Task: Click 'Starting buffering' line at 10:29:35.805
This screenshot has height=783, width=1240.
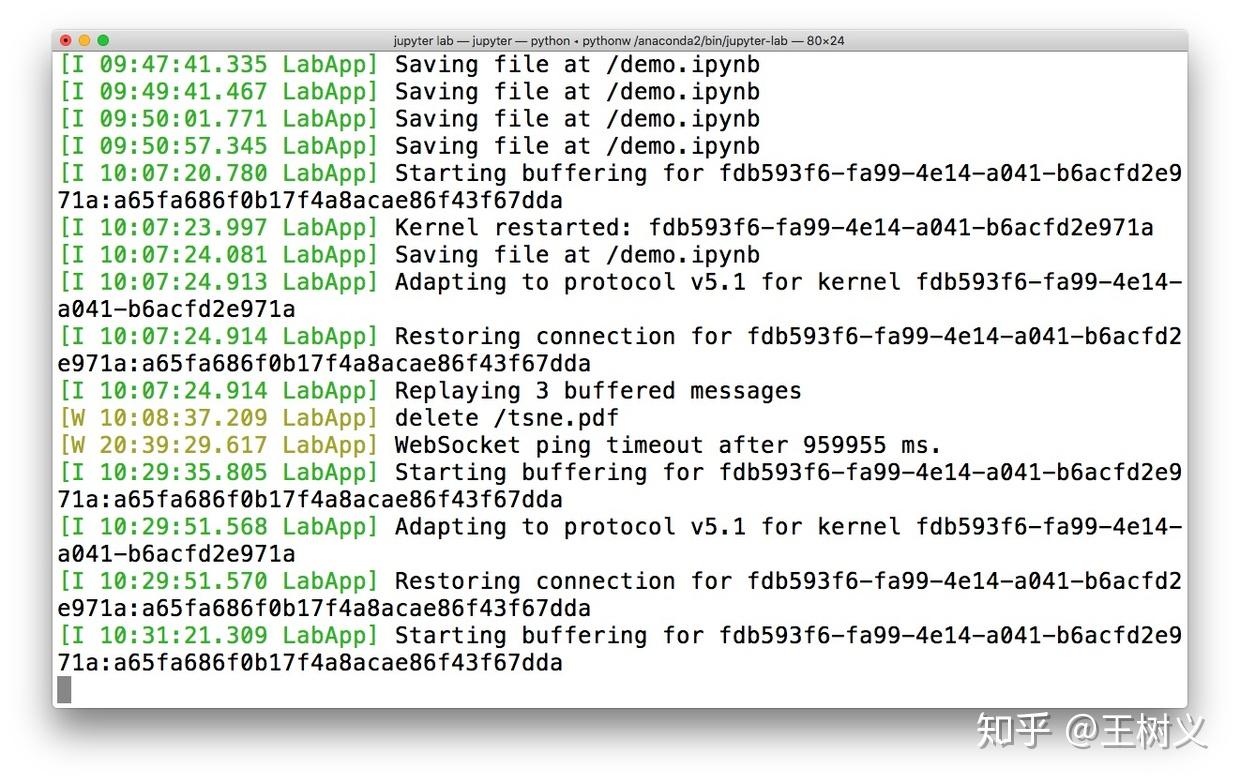Action: click(x=620, y=472)
